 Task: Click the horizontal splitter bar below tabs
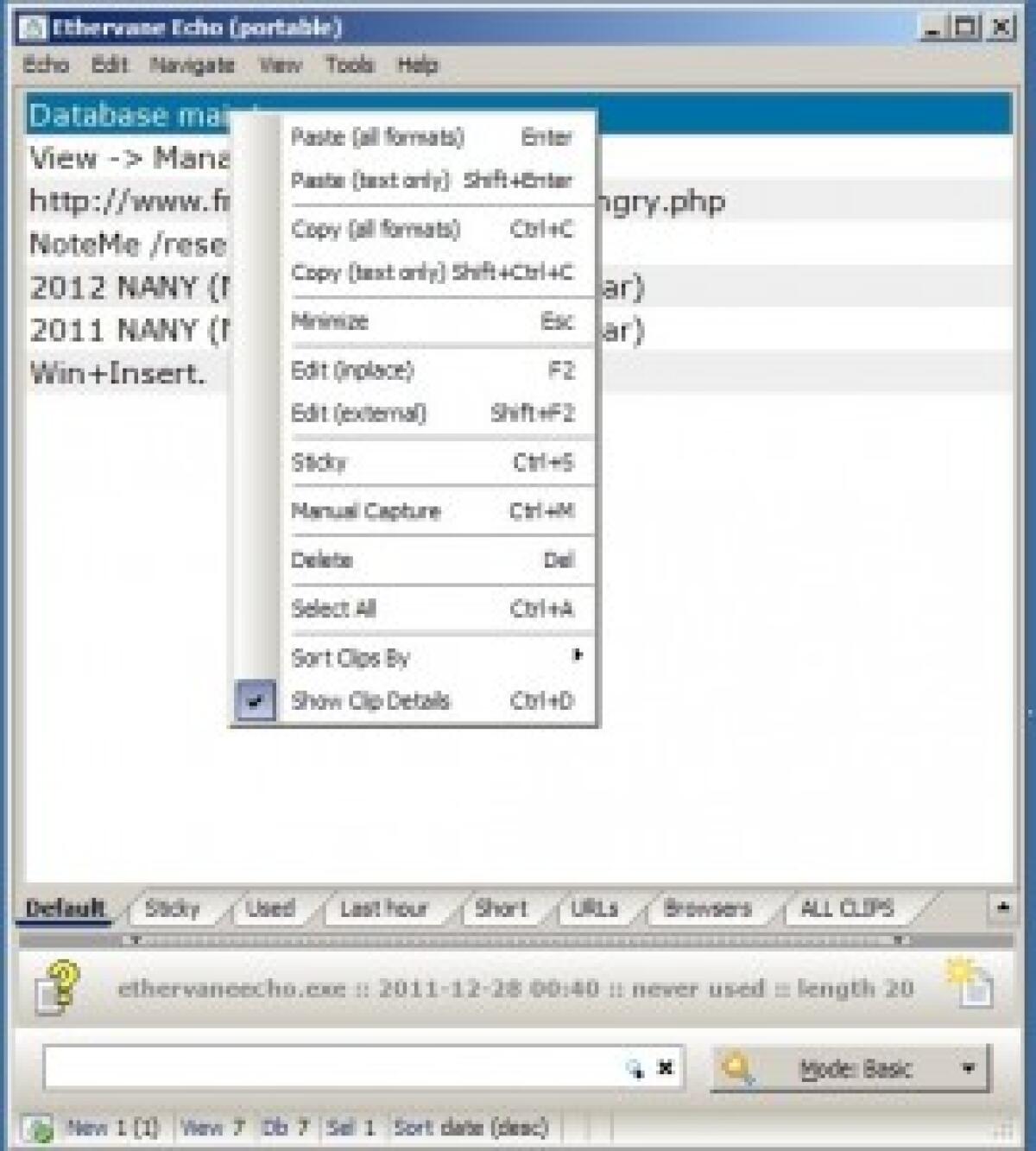coord(516,939)
